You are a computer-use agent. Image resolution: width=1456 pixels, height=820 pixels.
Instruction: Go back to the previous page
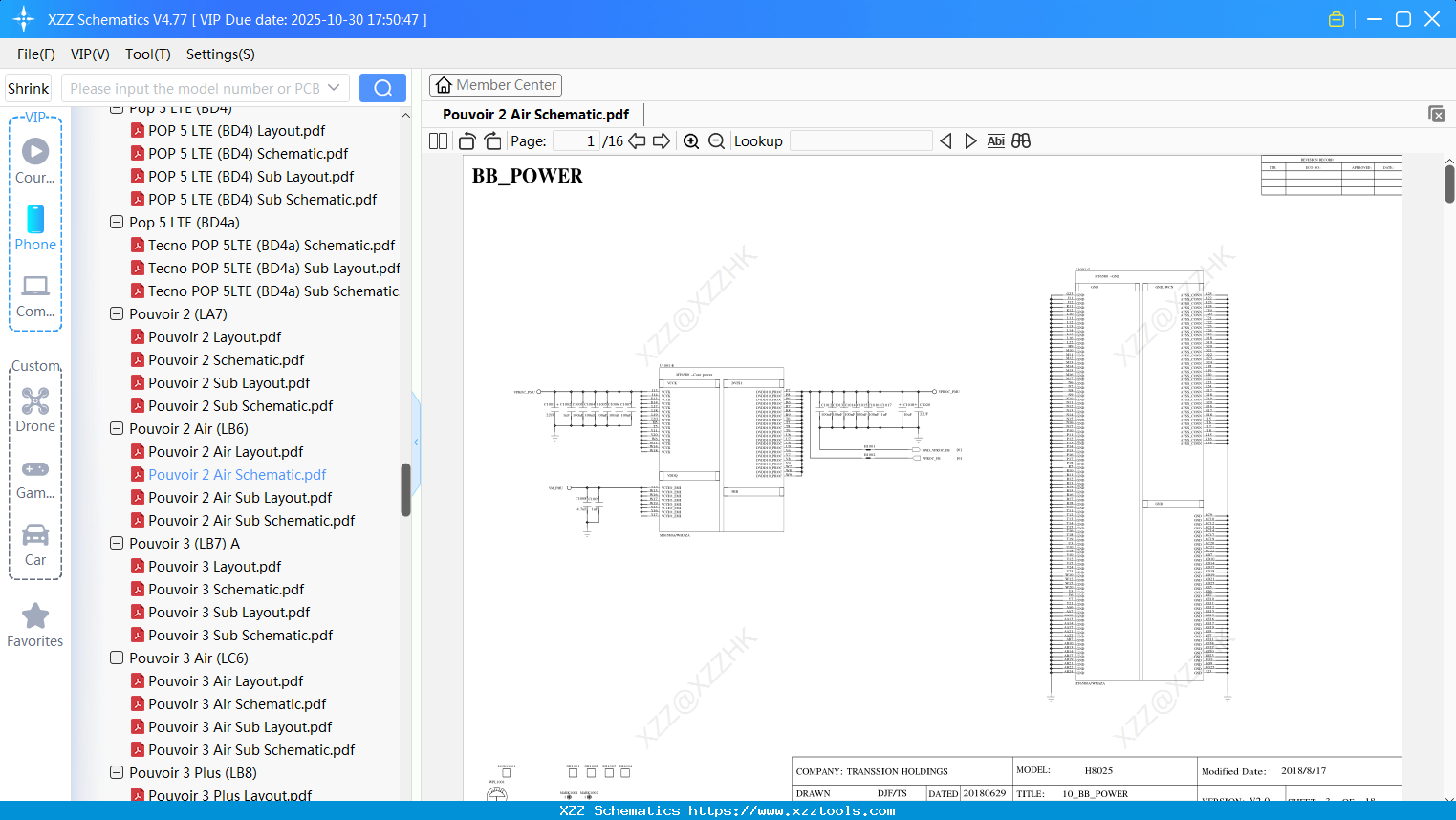636,140
